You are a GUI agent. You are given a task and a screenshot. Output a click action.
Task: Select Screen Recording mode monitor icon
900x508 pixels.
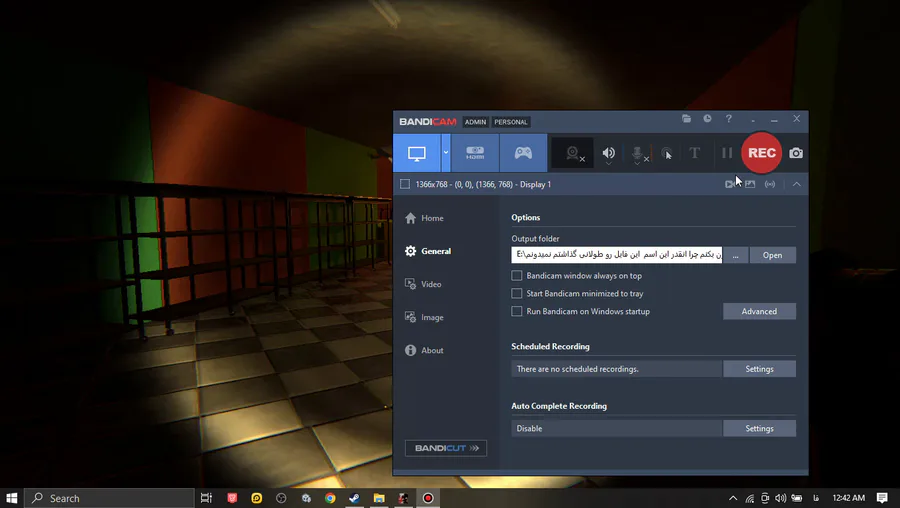(417, 153)
